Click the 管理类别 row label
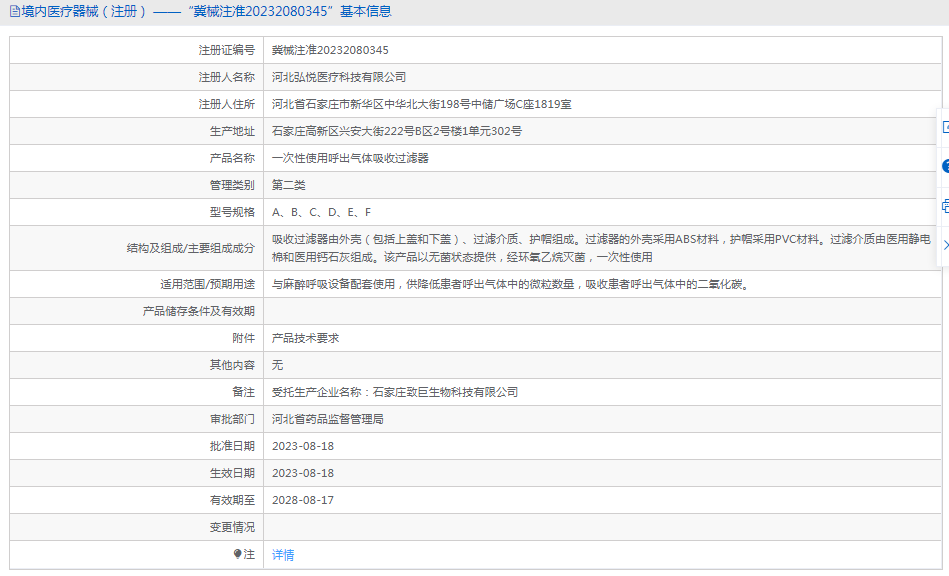This screenshot has width=949, height=576. click(x=232, y=185)
